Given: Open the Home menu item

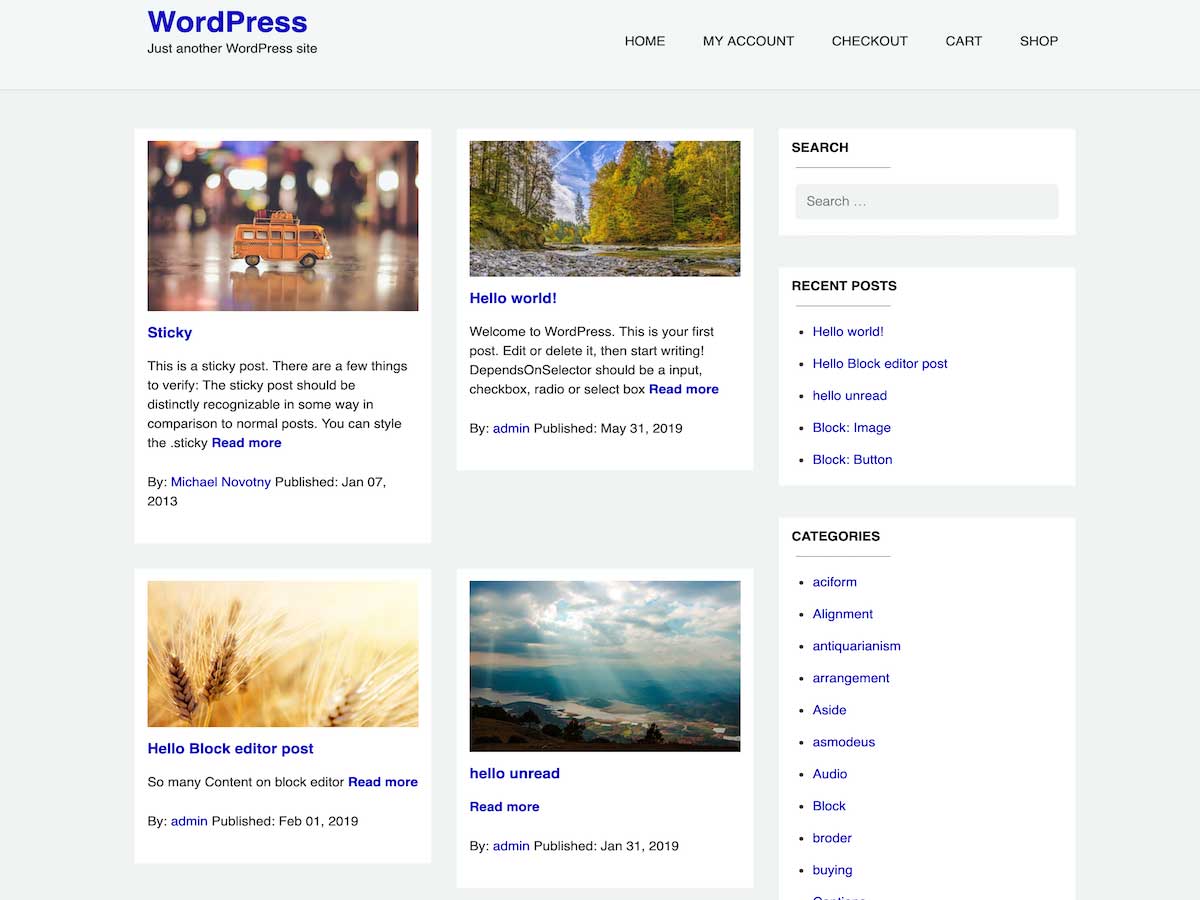Looking at the screenshot, I should point(644,41).
